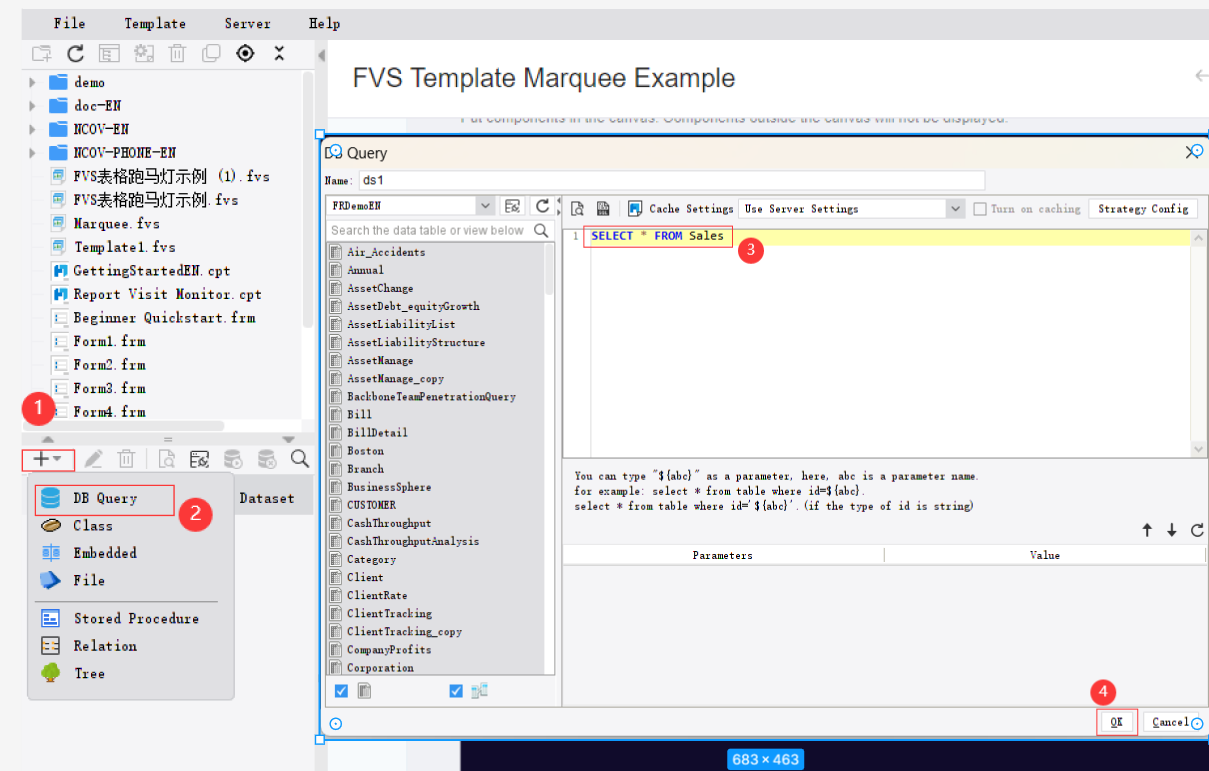The width and height of the screenshot is (1209, 771).
Task: Toggle the rightmost checkbox under the table list
Action: [456, 690]
